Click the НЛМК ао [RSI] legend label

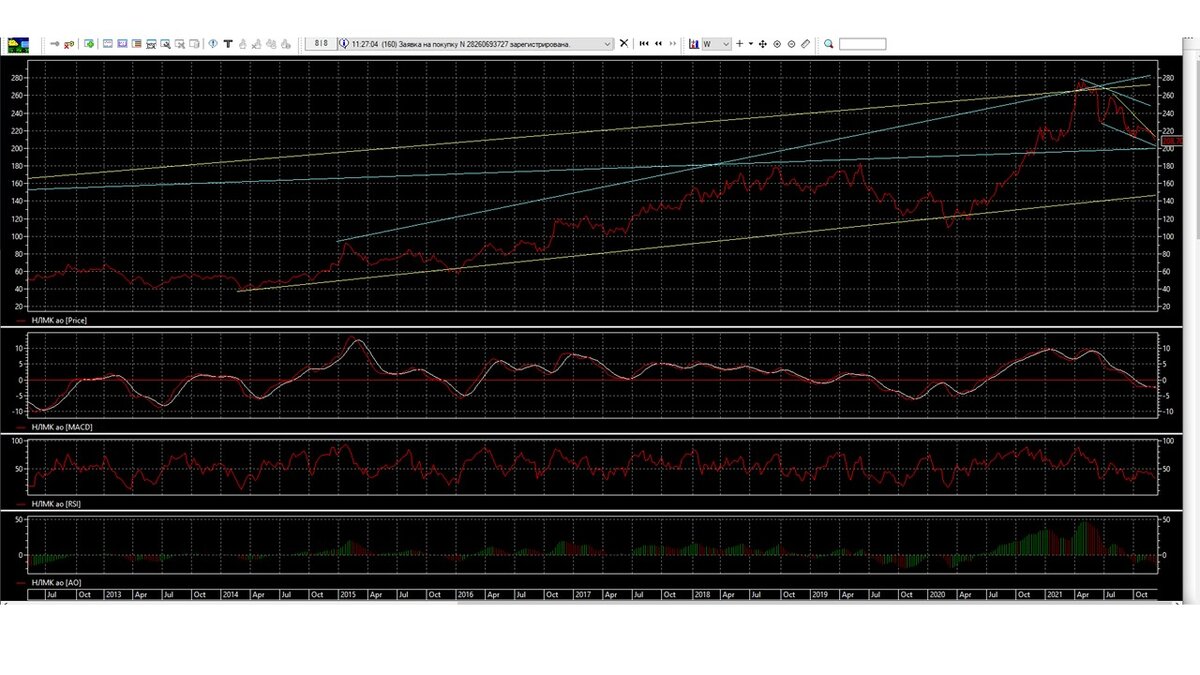[x=57, y=505]
